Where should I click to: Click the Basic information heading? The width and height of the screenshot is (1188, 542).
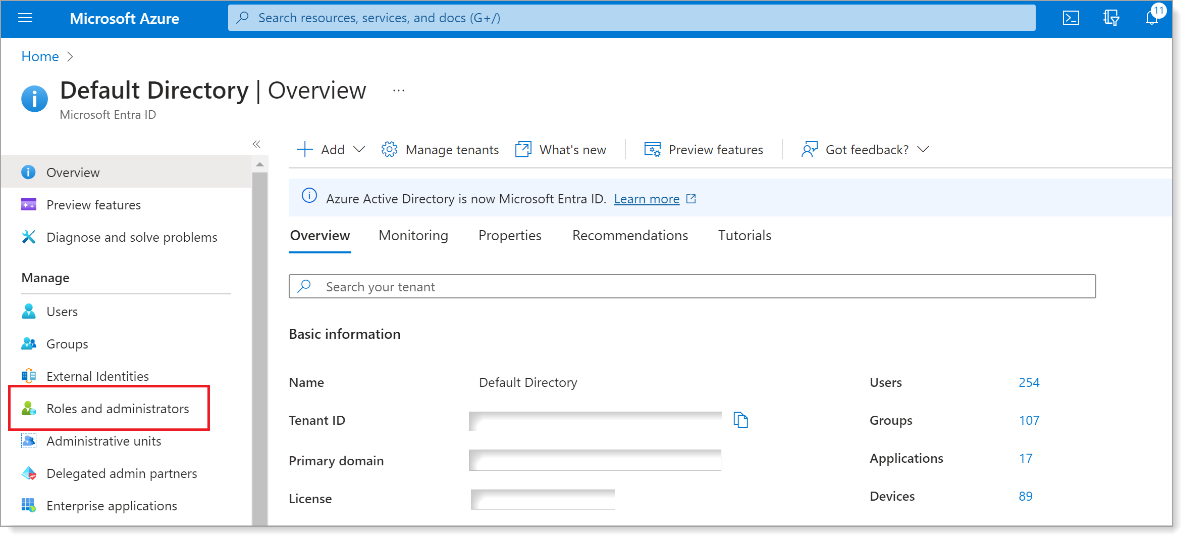coord(345,334)
